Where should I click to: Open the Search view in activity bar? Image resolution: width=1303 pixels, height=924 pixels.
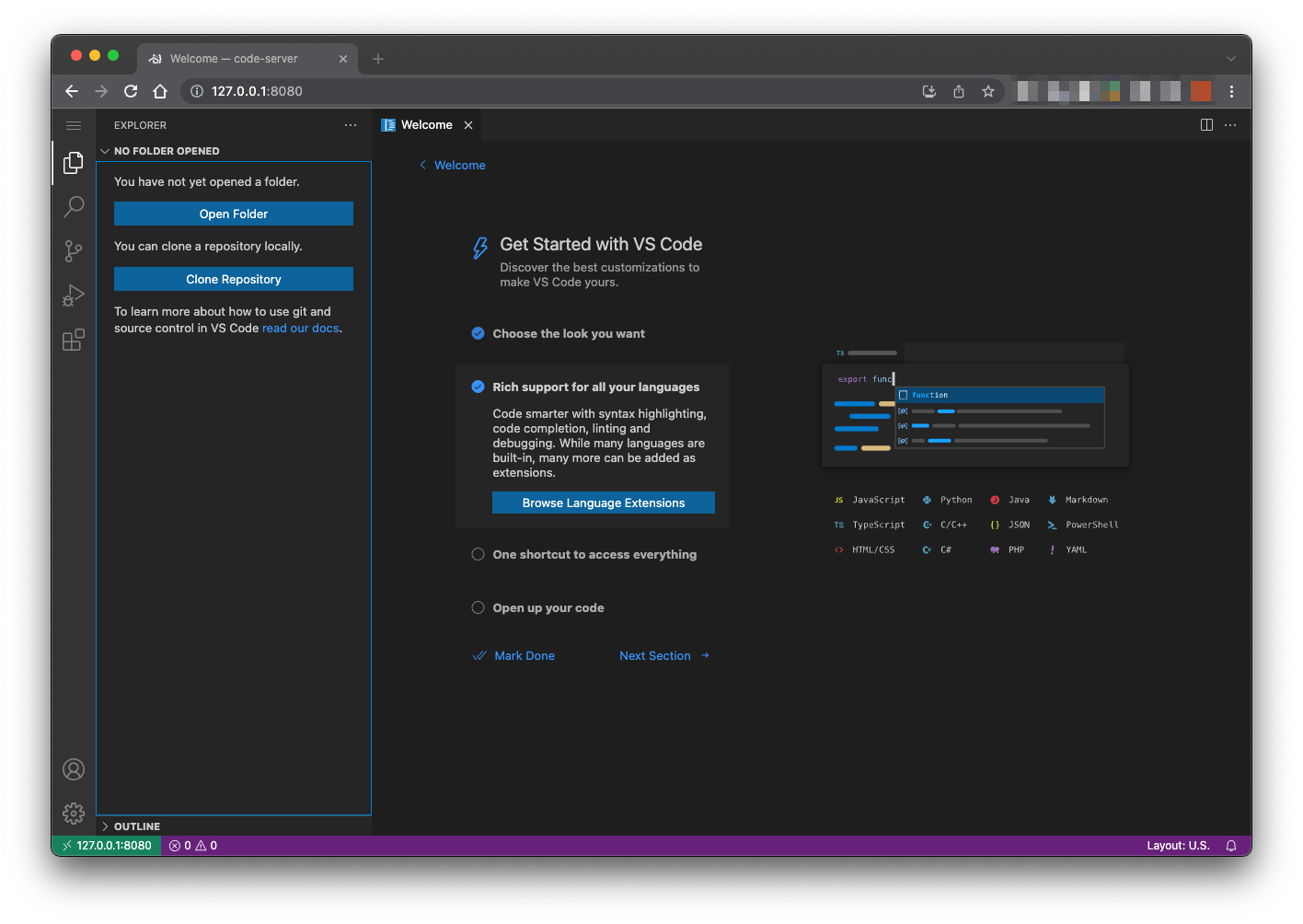click(x=74, y=207)
